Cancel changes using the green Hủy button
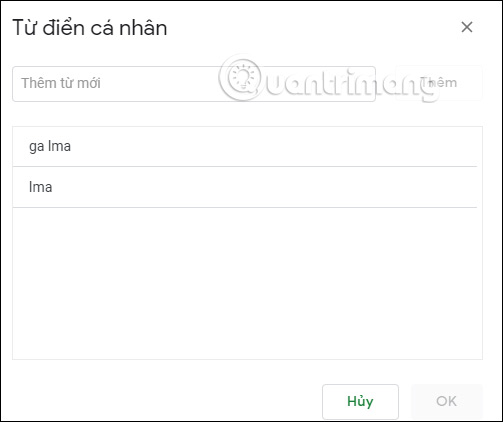This screenshot has width=503, height=422. click(360, 401)
